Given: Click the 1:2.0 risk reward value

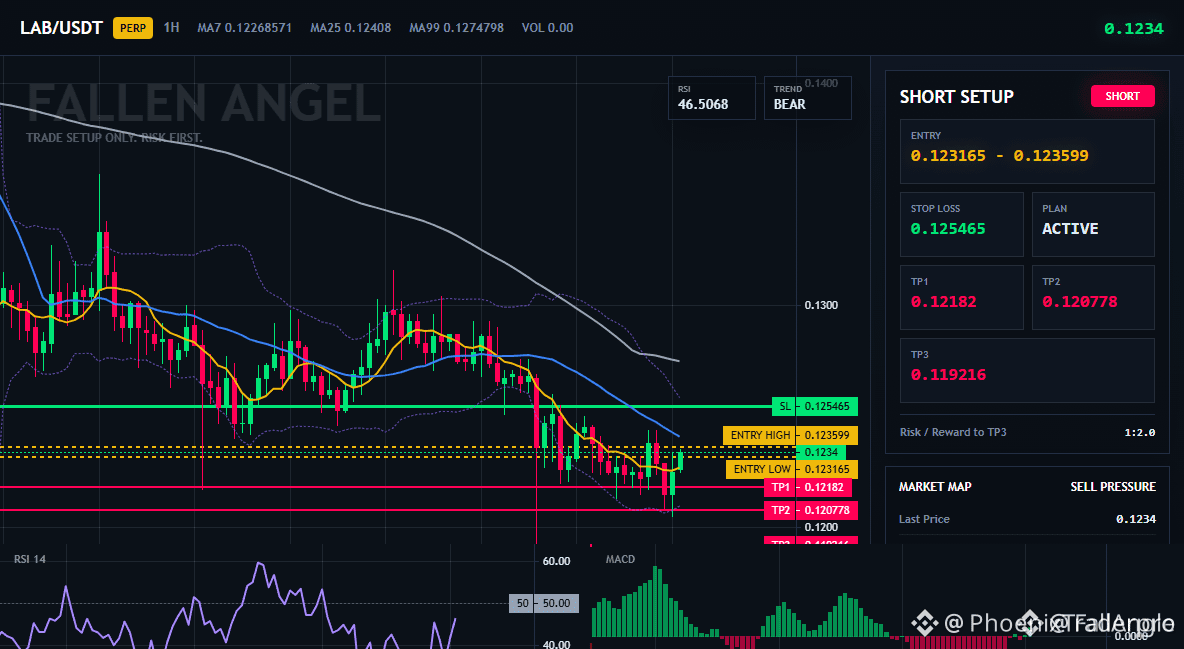Looking at the screenshot, I should tap(1139, 432).
